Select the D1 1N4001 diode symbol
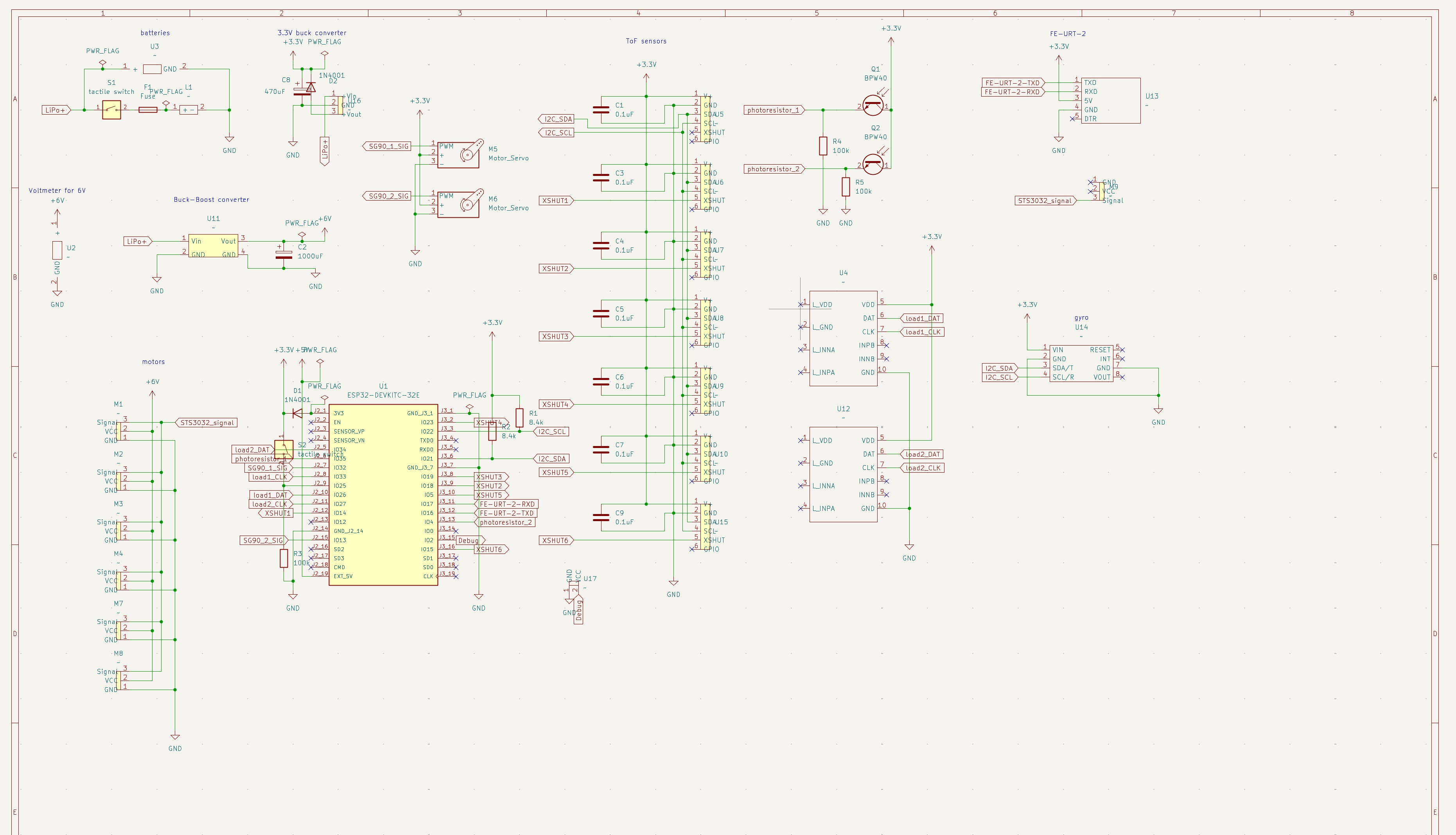The image size is (1456, 835). [x=297, y=413]
